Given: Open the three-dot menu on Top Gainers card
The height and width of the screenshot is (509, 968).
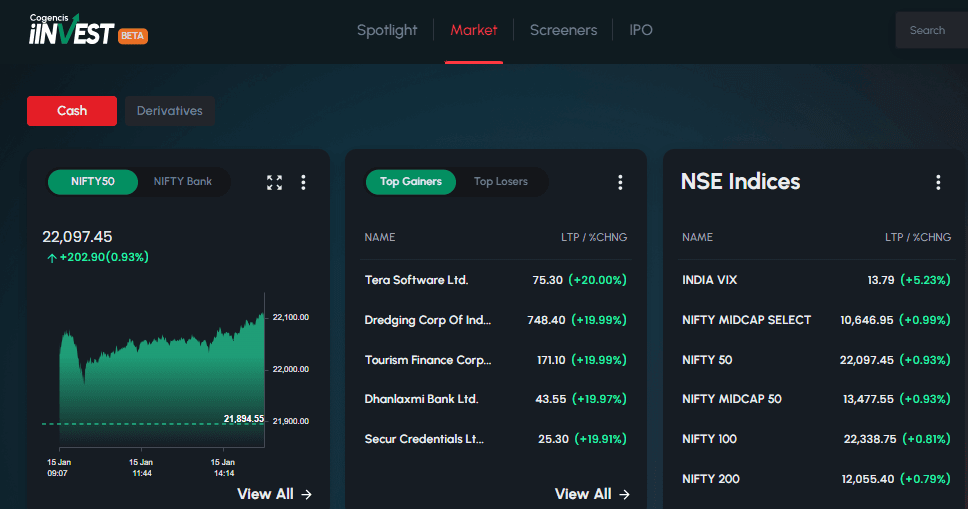Looking at the screenshot, I should tap(620, 182).
